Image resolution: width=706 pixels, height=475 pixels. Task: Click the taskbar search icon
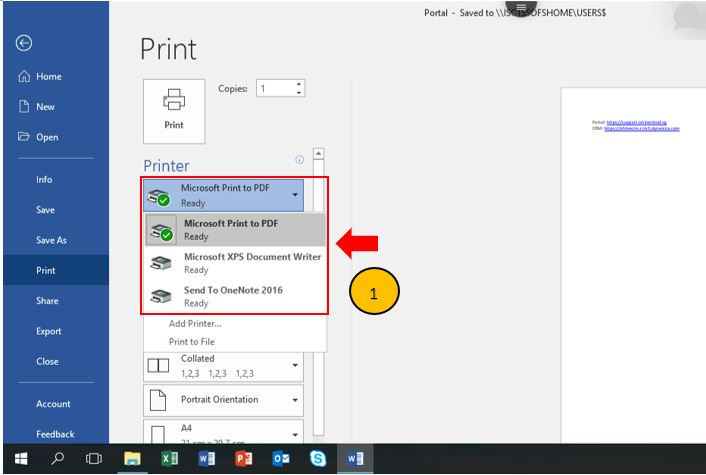point(57,459)
